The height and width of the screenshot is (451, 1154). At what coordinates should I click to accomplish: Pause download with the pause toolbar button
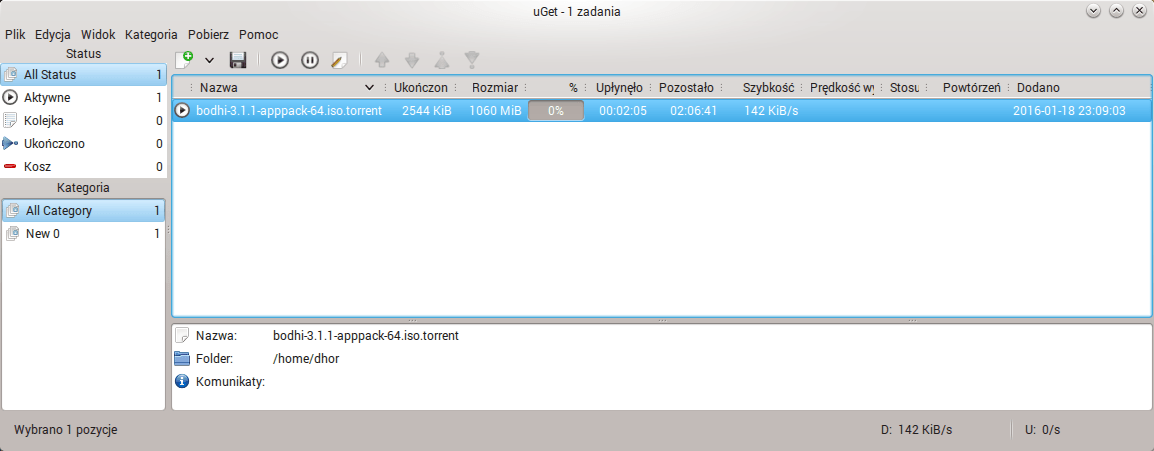point(310,60)
